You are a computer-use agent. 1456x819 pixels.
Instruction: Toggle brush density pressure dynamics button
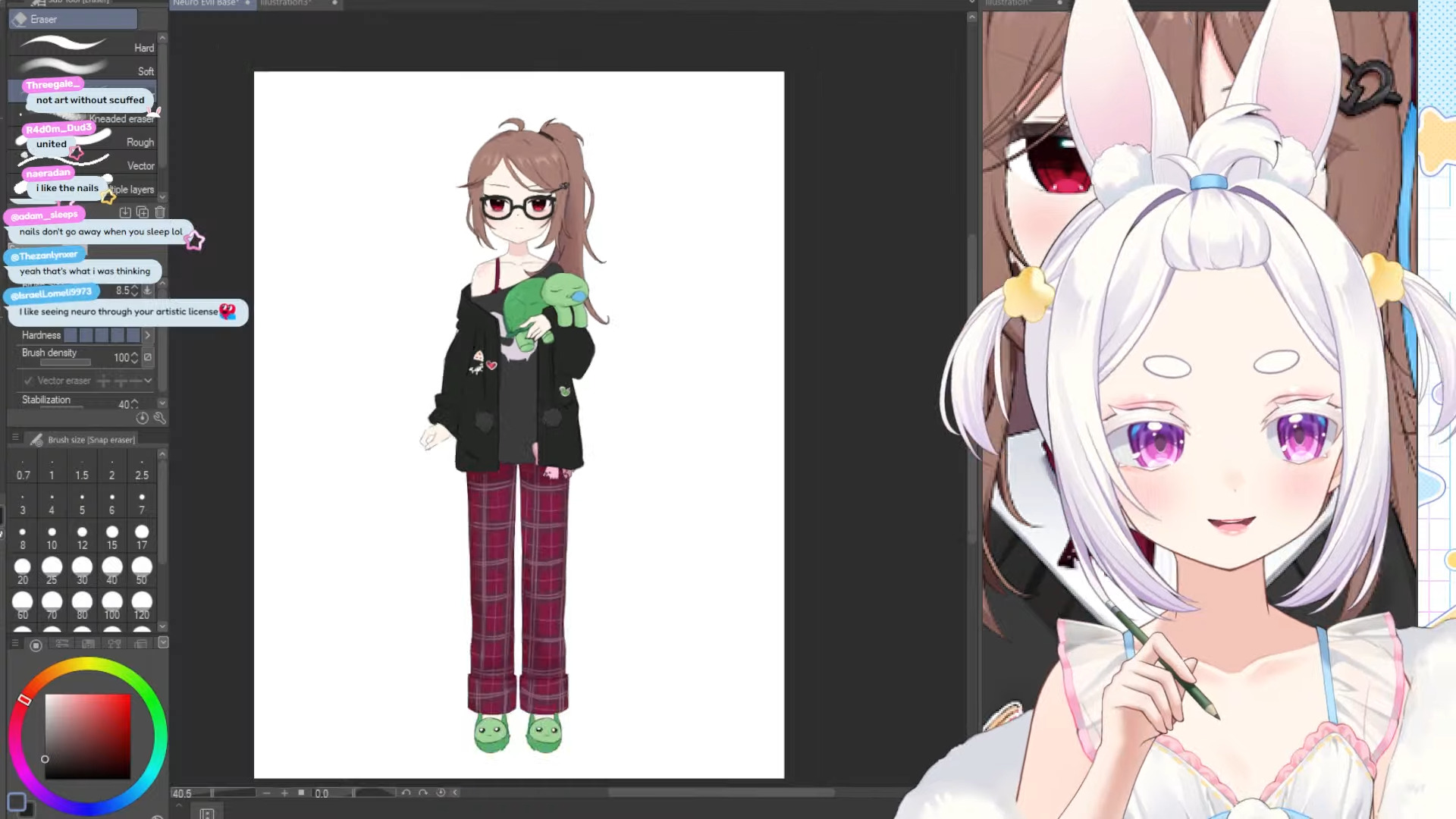pos(148,357)
